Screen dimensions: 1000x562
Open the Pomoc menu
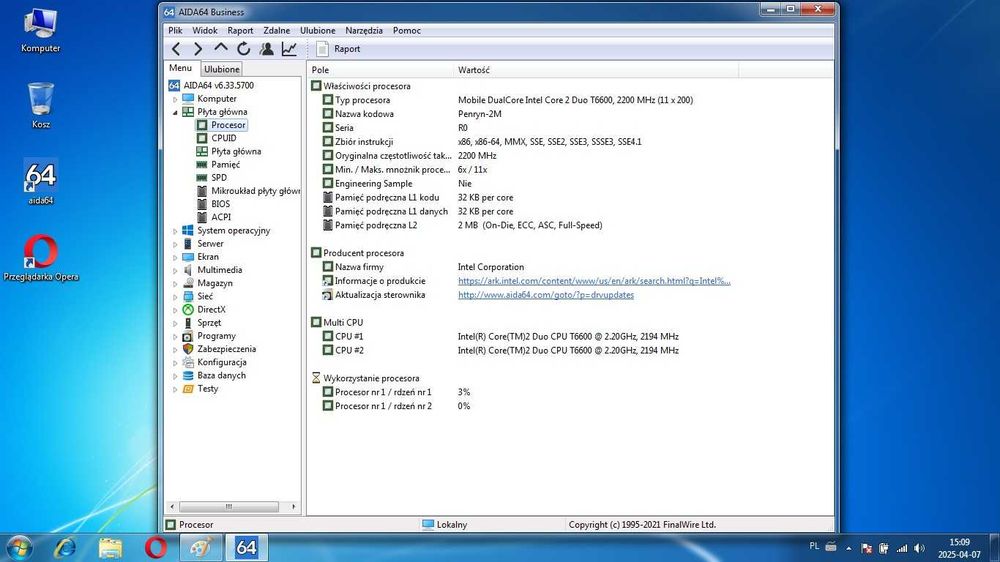pos(406,30)
